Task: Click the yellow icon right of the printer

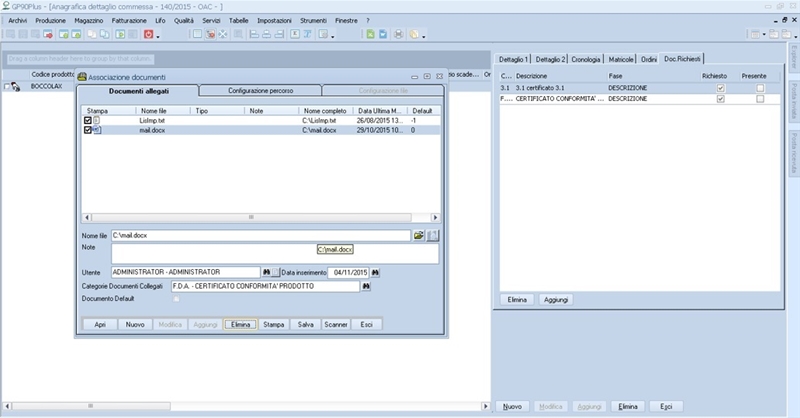Action: coord(414,34)
